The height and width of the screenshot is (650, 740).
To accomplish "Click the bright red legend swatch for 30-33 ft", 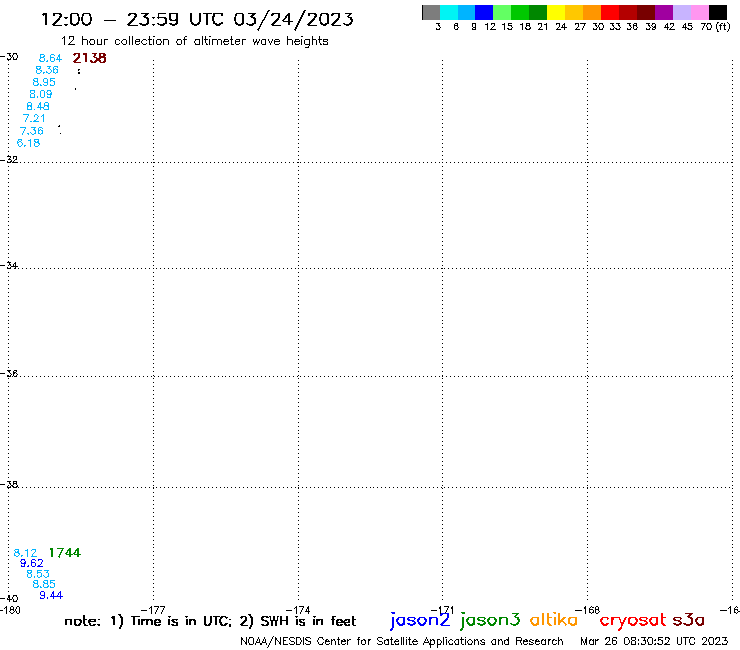I will pyautogui.click(x=610, y=12).
